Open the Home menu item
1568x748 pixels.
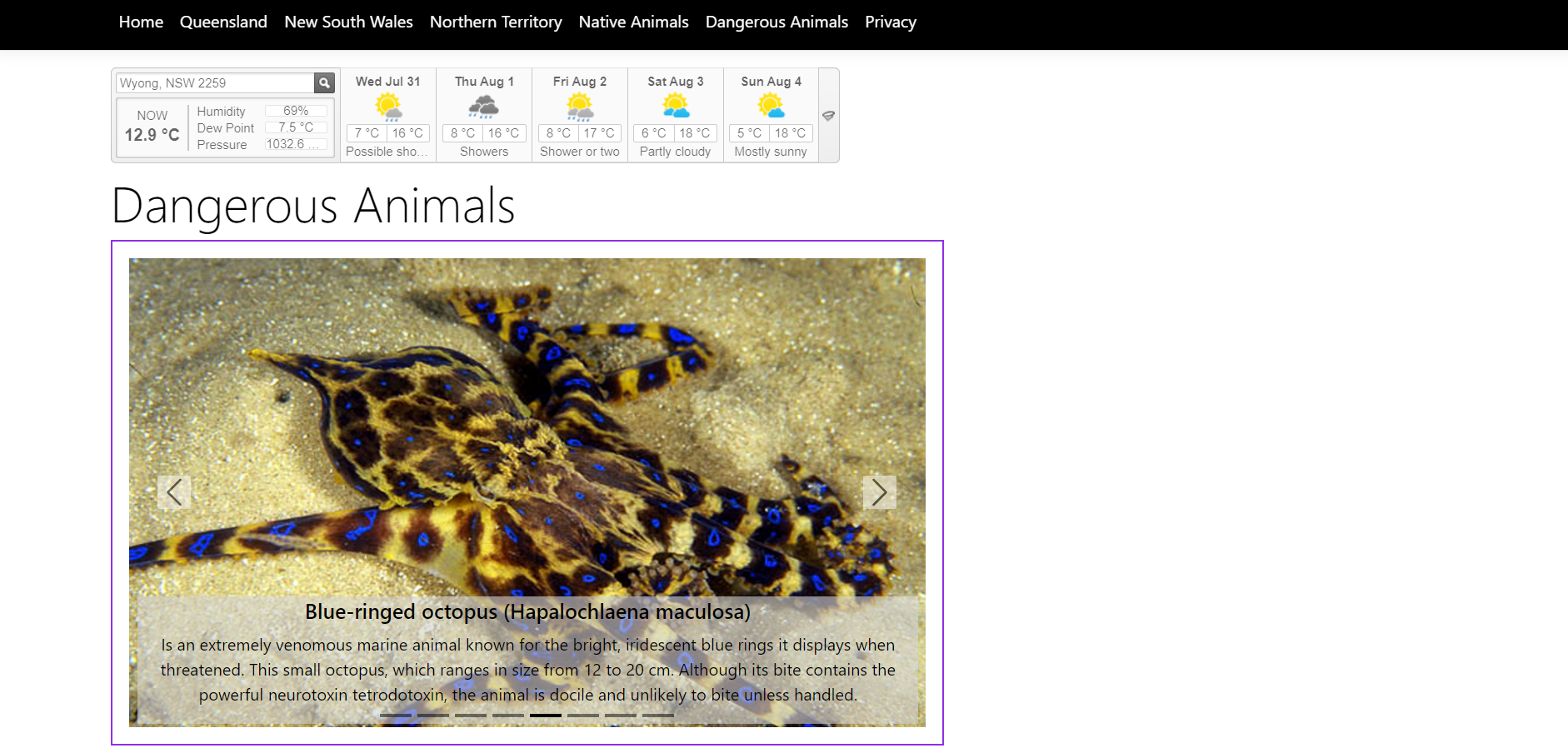point(141,22)
